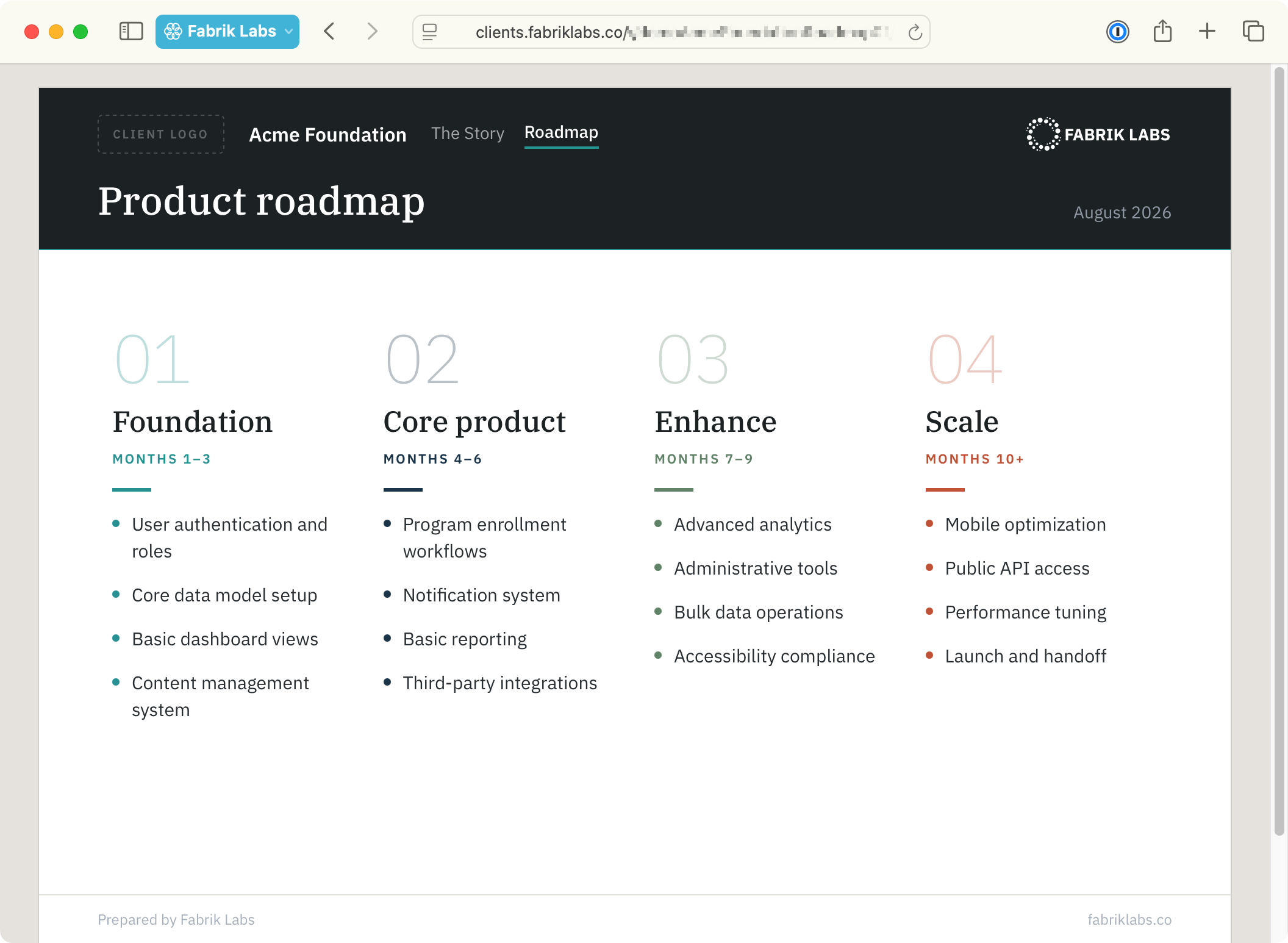Click the red close window button
The height and width of the screenshot is (943, 1288).
tap(32, 32)
